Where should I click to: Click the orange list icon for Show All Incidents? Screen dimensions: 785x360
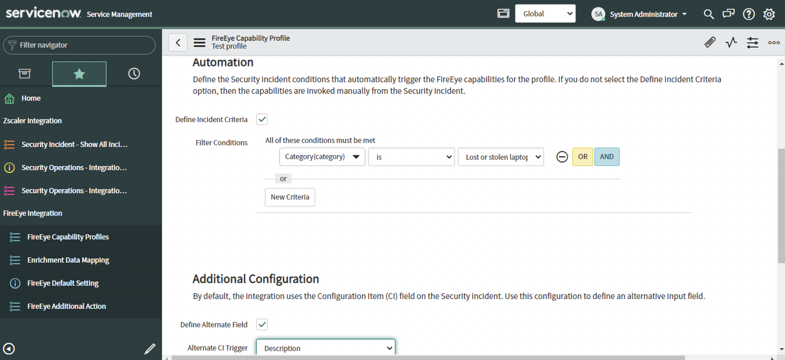coord(9,145)
